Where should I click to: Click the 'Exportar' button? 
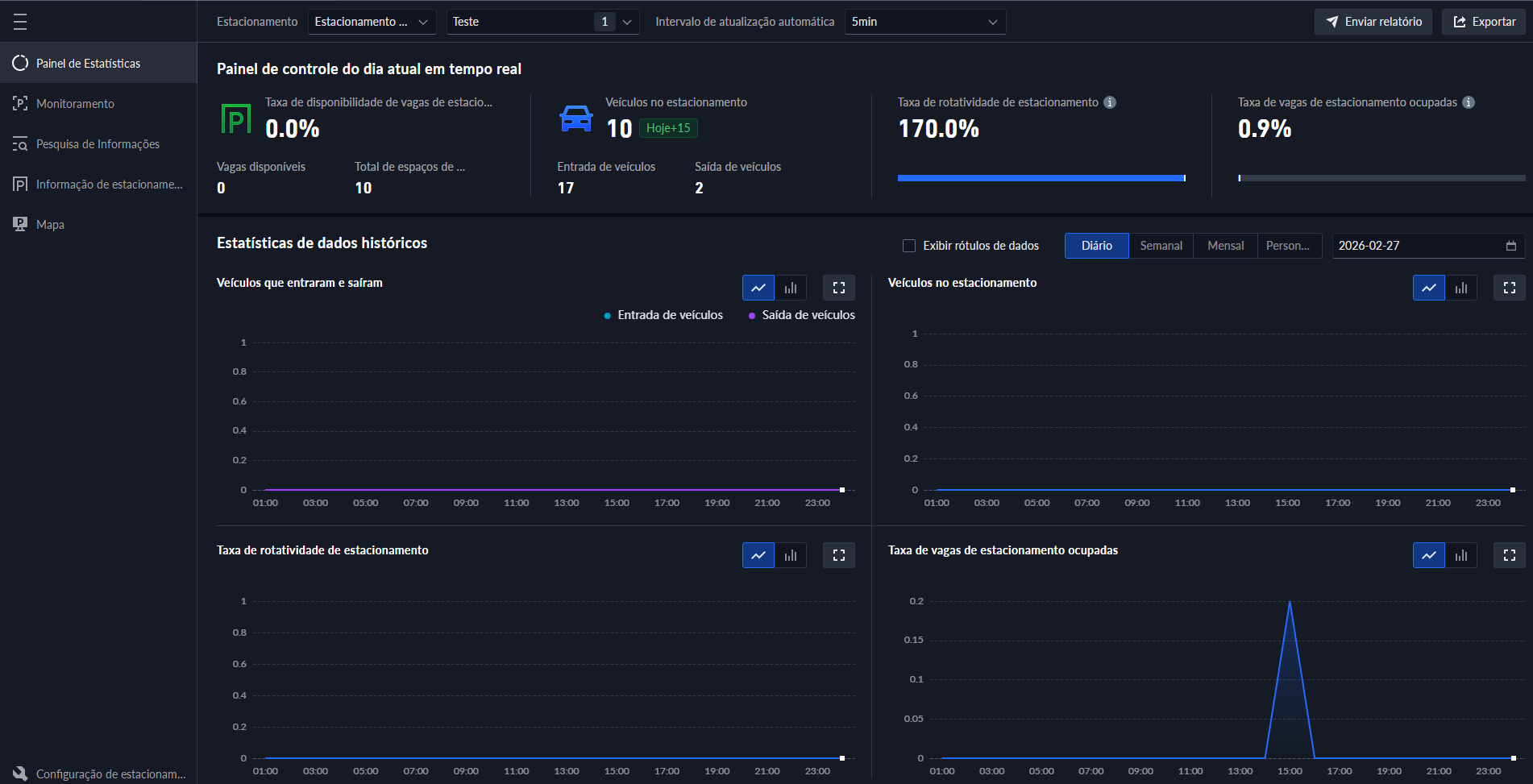[x=1483, y=22]
